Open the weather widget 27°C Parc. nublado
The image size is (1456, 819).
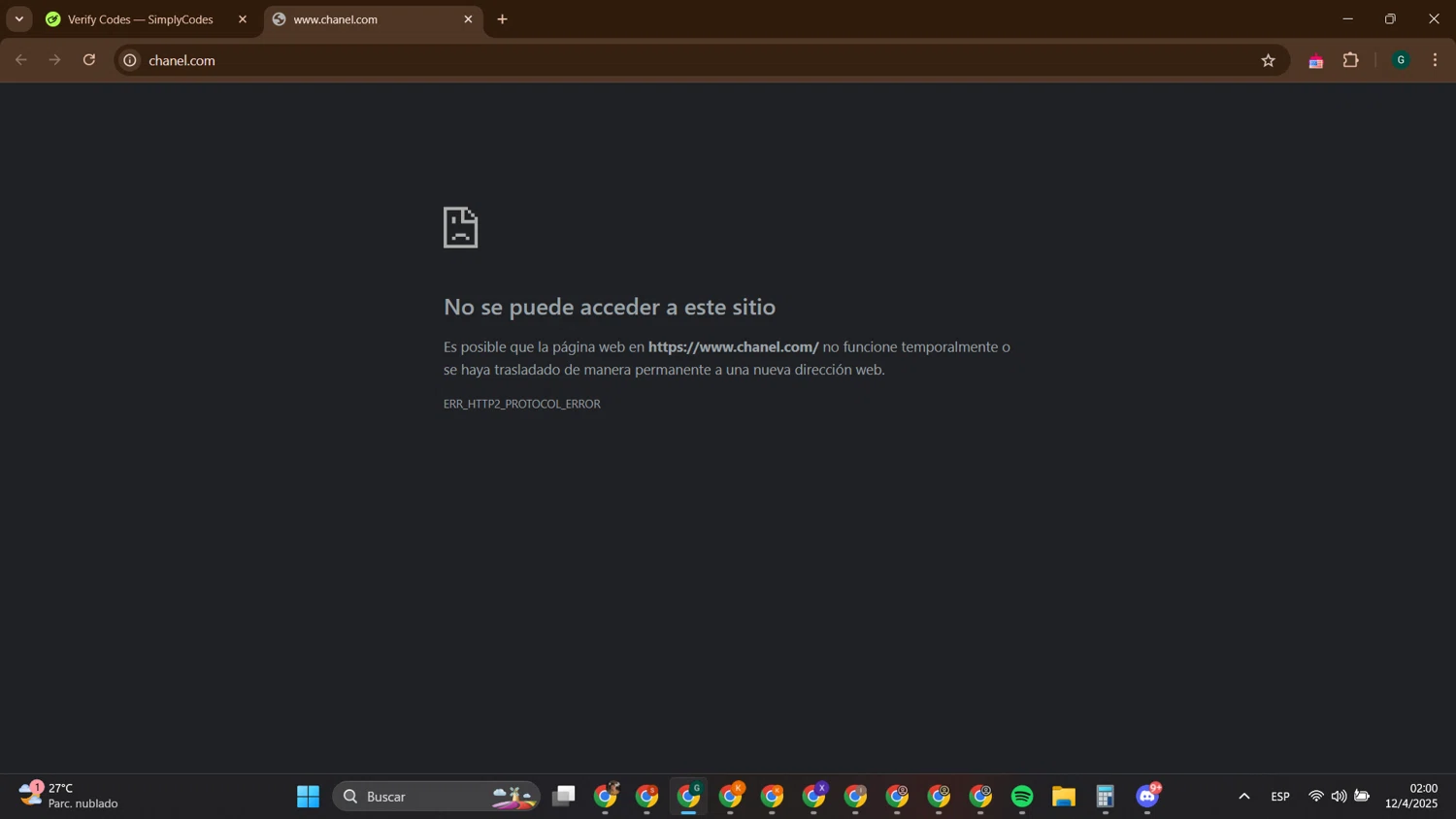68,796
